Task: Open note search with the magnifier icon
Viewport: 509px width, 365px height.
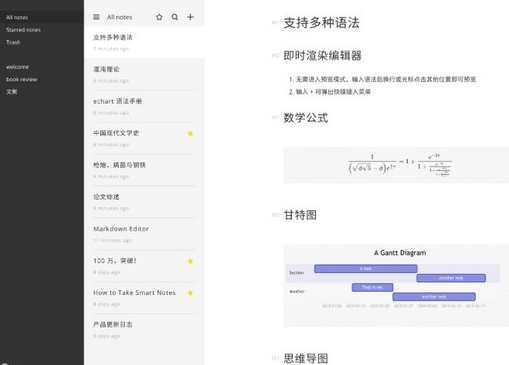Action: (175, 17)
